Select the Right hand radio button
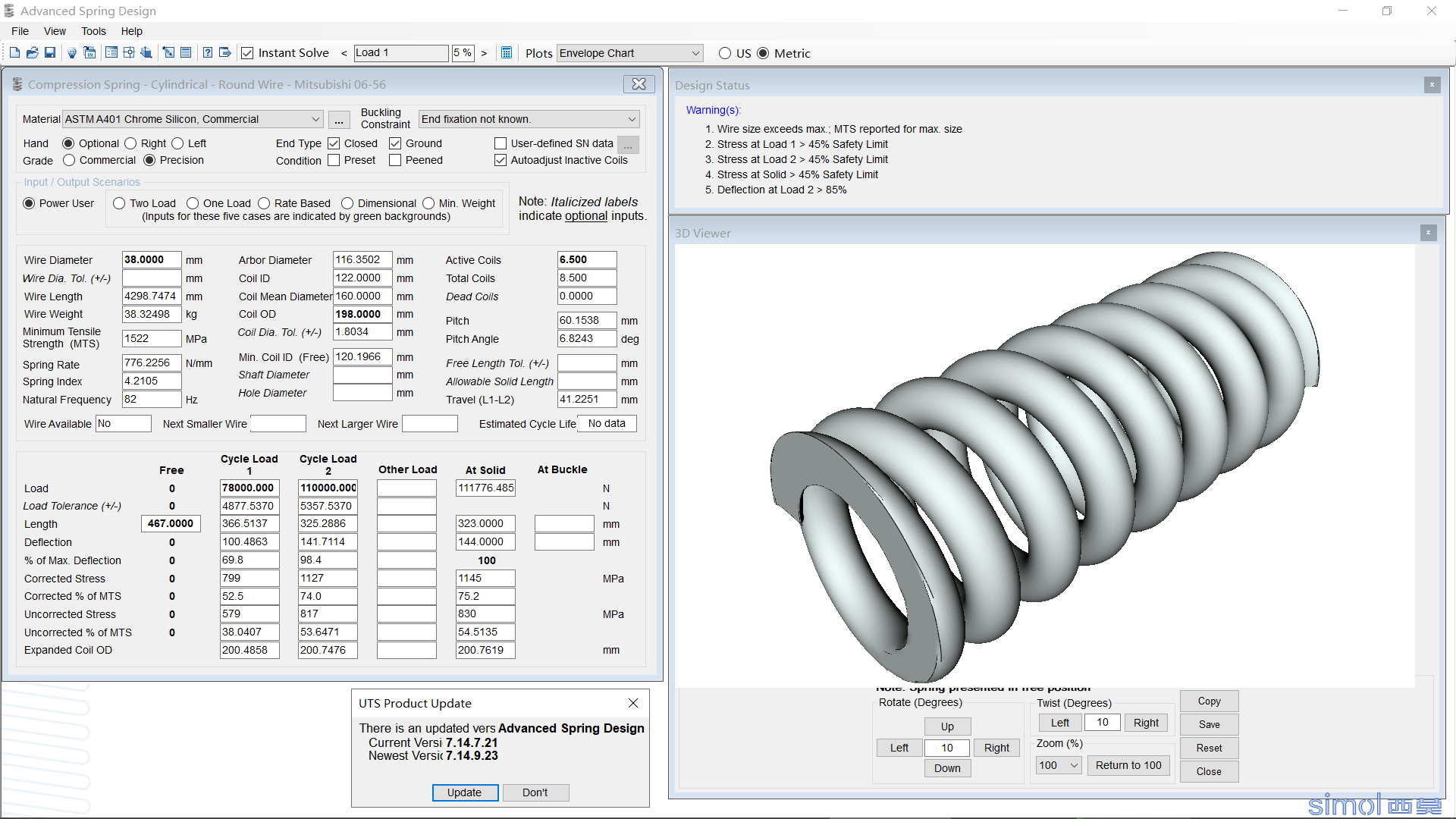Viewport: 1456px width, 819px height. [130, 143]
